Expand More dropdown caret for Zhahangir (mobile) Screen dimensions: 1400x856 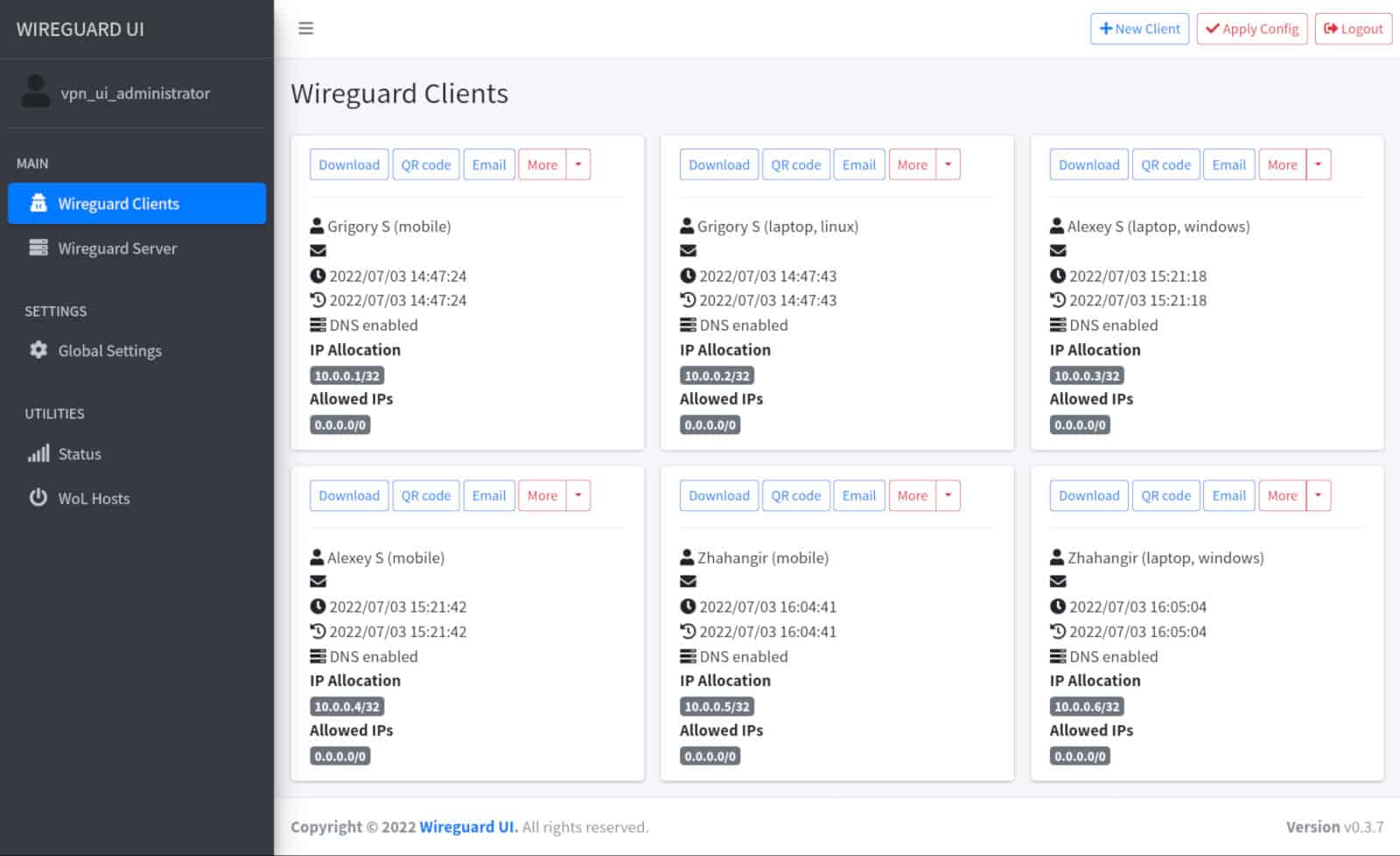pos(948,495)
